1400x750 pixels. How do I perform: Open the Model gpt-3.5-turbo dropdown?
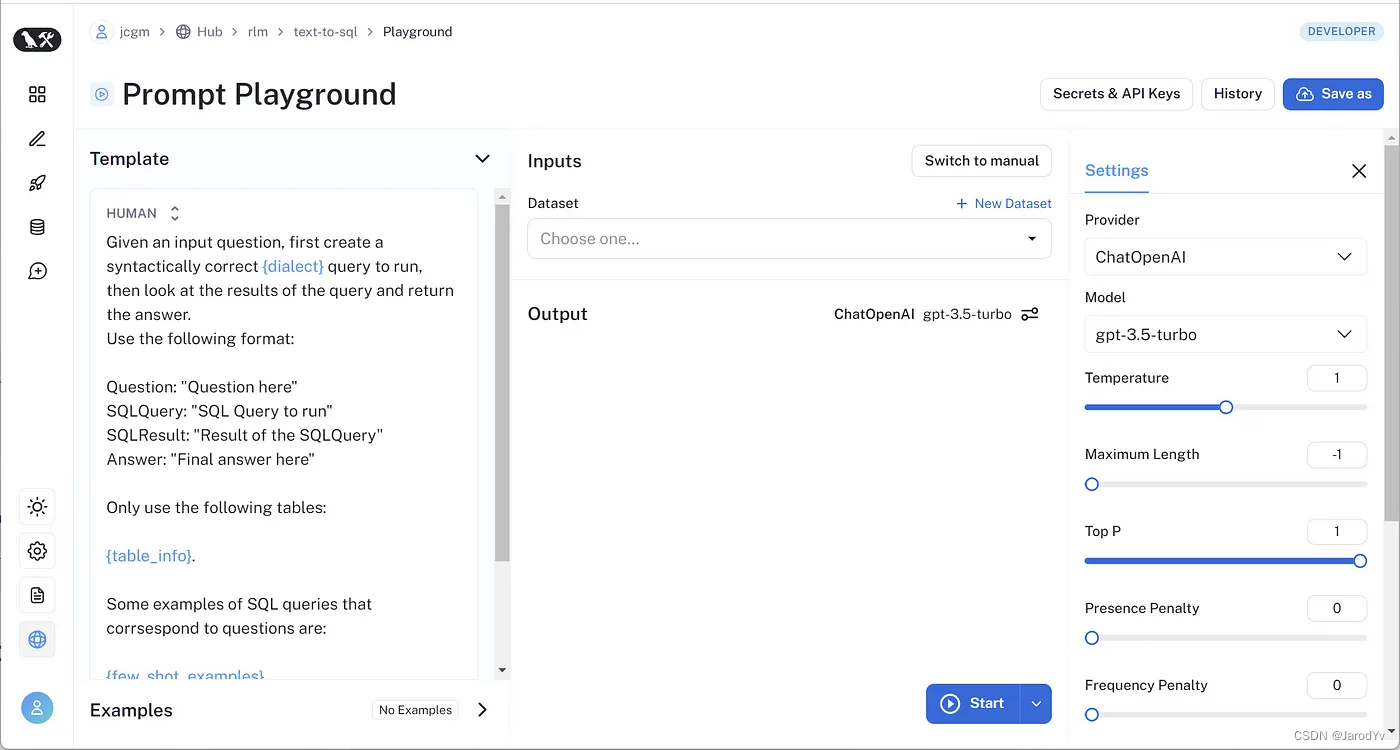(x=1225, y=334)
